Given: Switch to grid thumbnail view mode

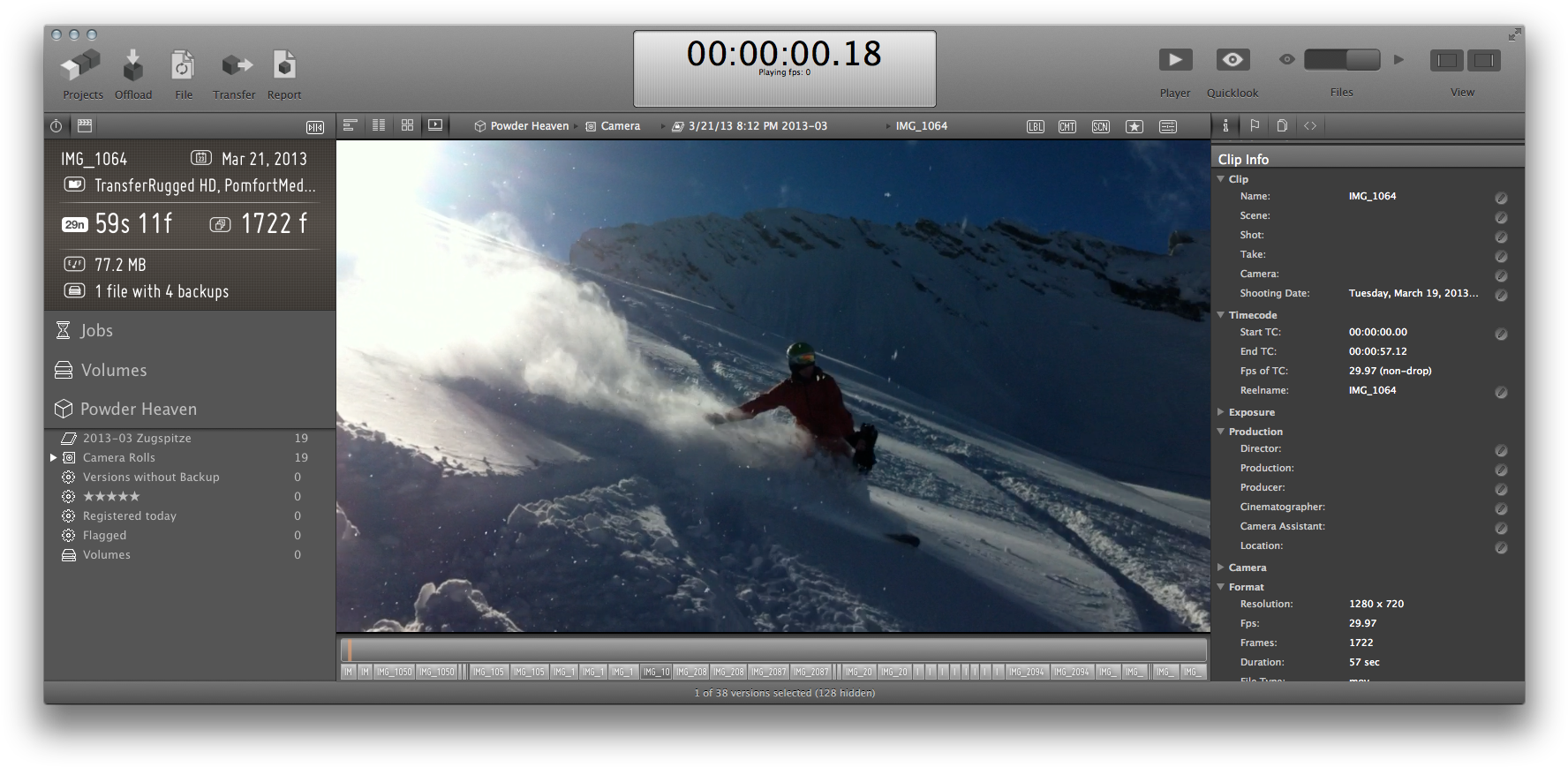Looking at the screenshot, I should (407, 125).
